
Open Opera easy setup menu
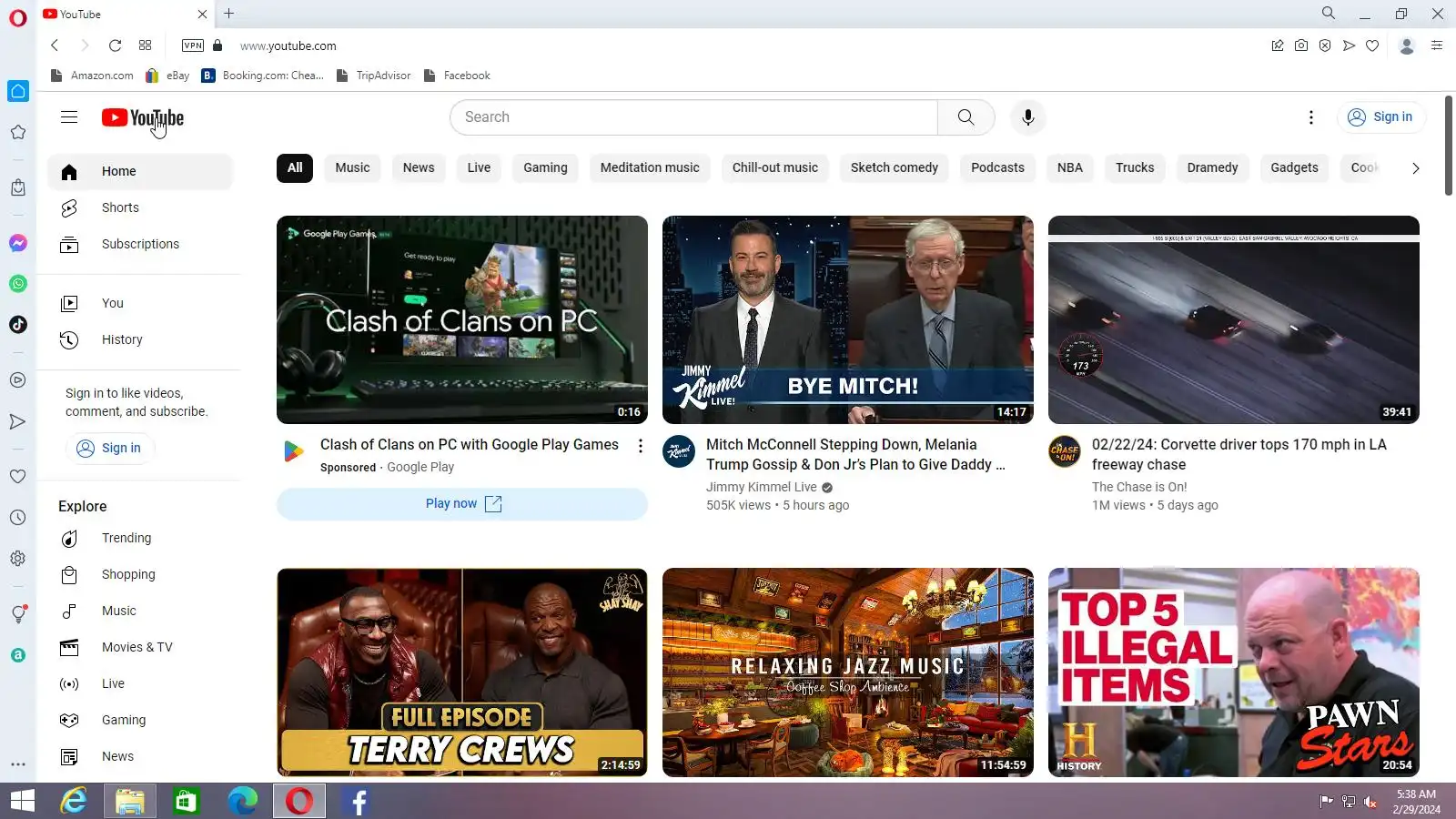[x=1437, y=45]
